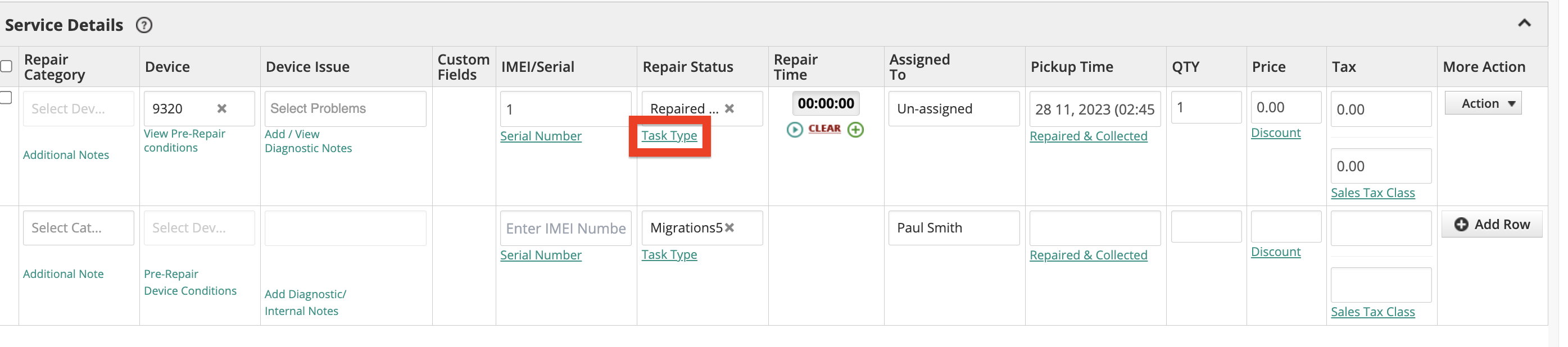
Task: Click the empty pickup time field in second row
Action: click(x=1095, y=228)
